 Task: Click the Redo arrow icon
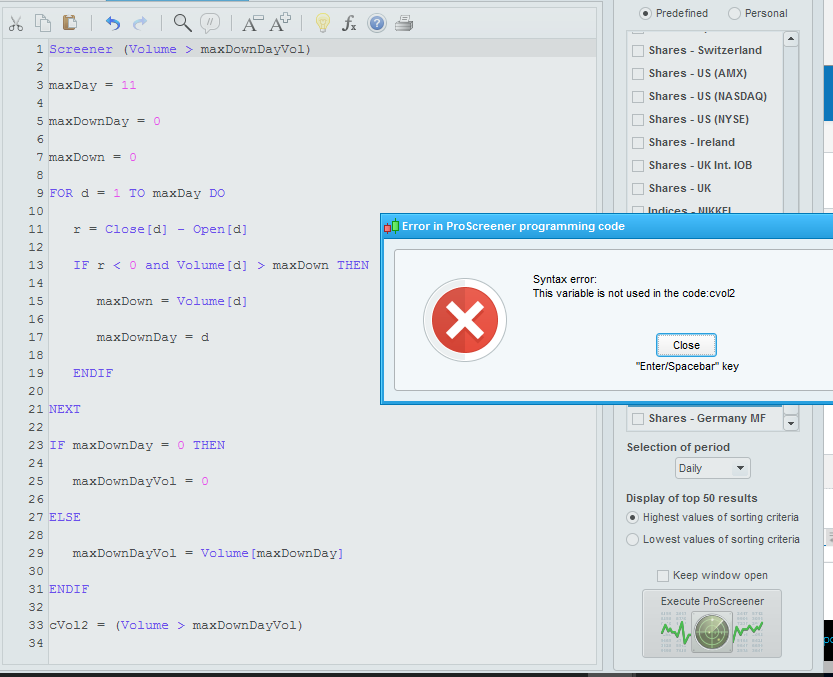click(140, 23)
